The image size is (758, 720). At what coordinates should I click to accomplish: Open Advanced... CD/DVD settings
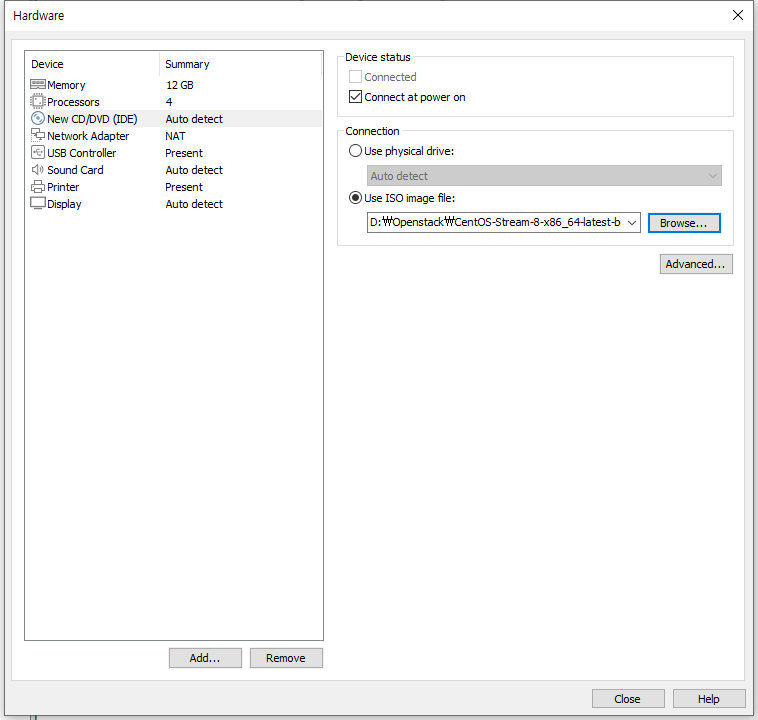pyautogui.click(x=696, y=264)
